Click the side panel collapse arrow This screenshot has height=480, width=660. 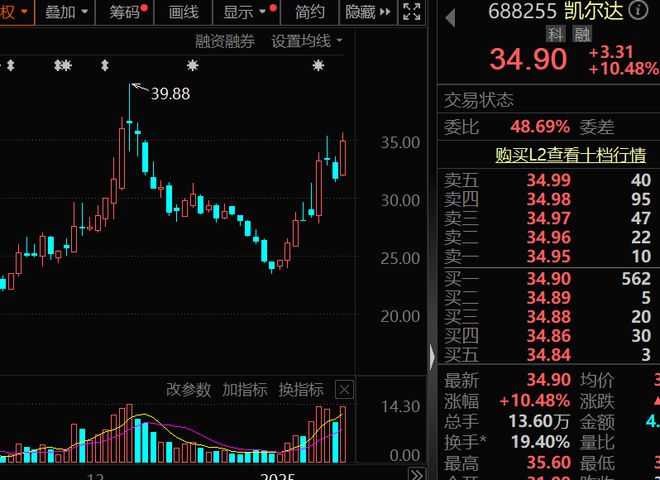click(432, 357)
